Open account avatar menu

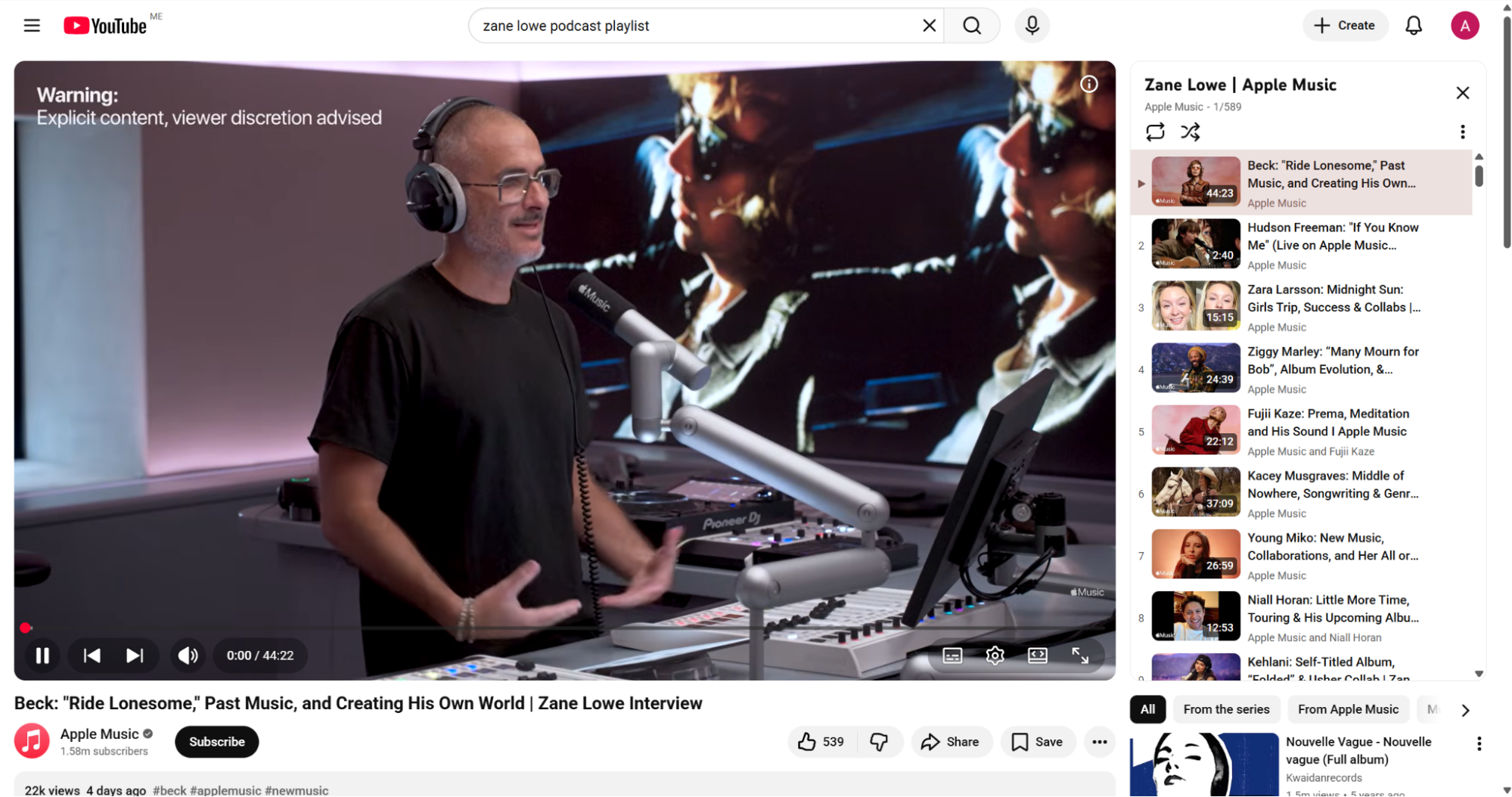click(x=1464, y=26)
